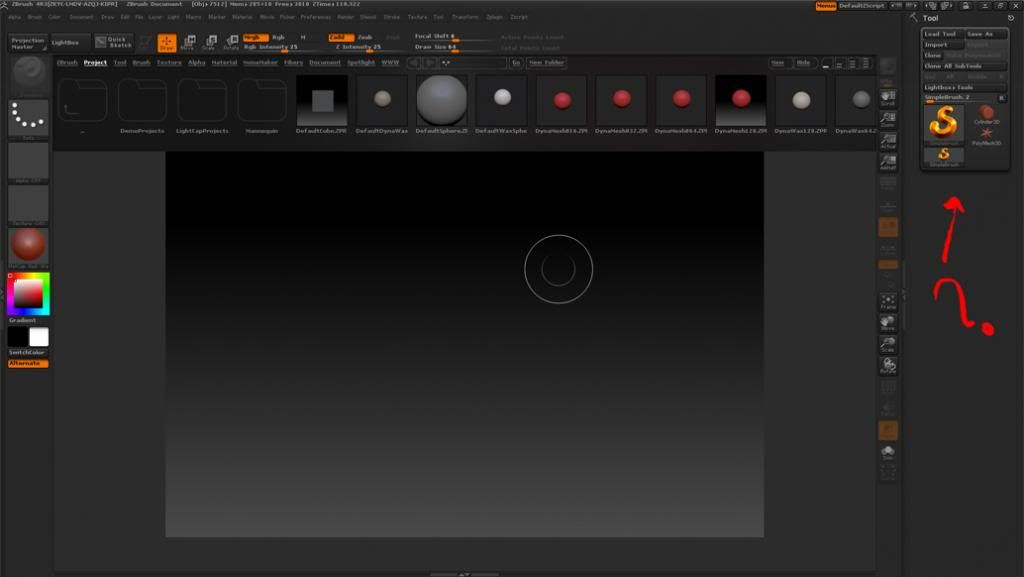Click the Frame icon in right shelf

(x=888, y=302)
